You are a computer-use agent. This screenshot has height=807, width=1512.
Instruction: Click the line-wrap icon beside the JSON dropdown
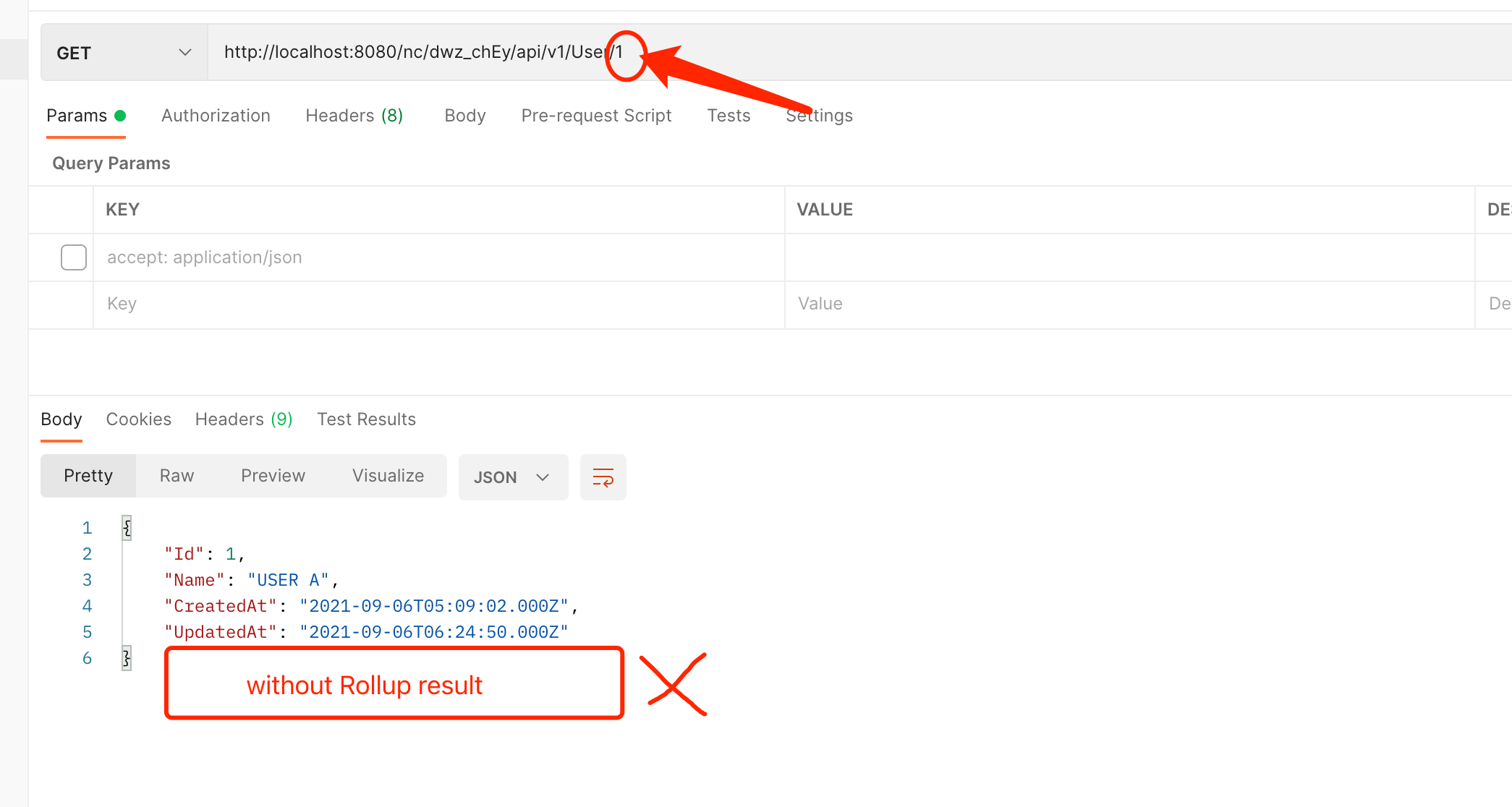pyautogui.click(x=603, y=477)
